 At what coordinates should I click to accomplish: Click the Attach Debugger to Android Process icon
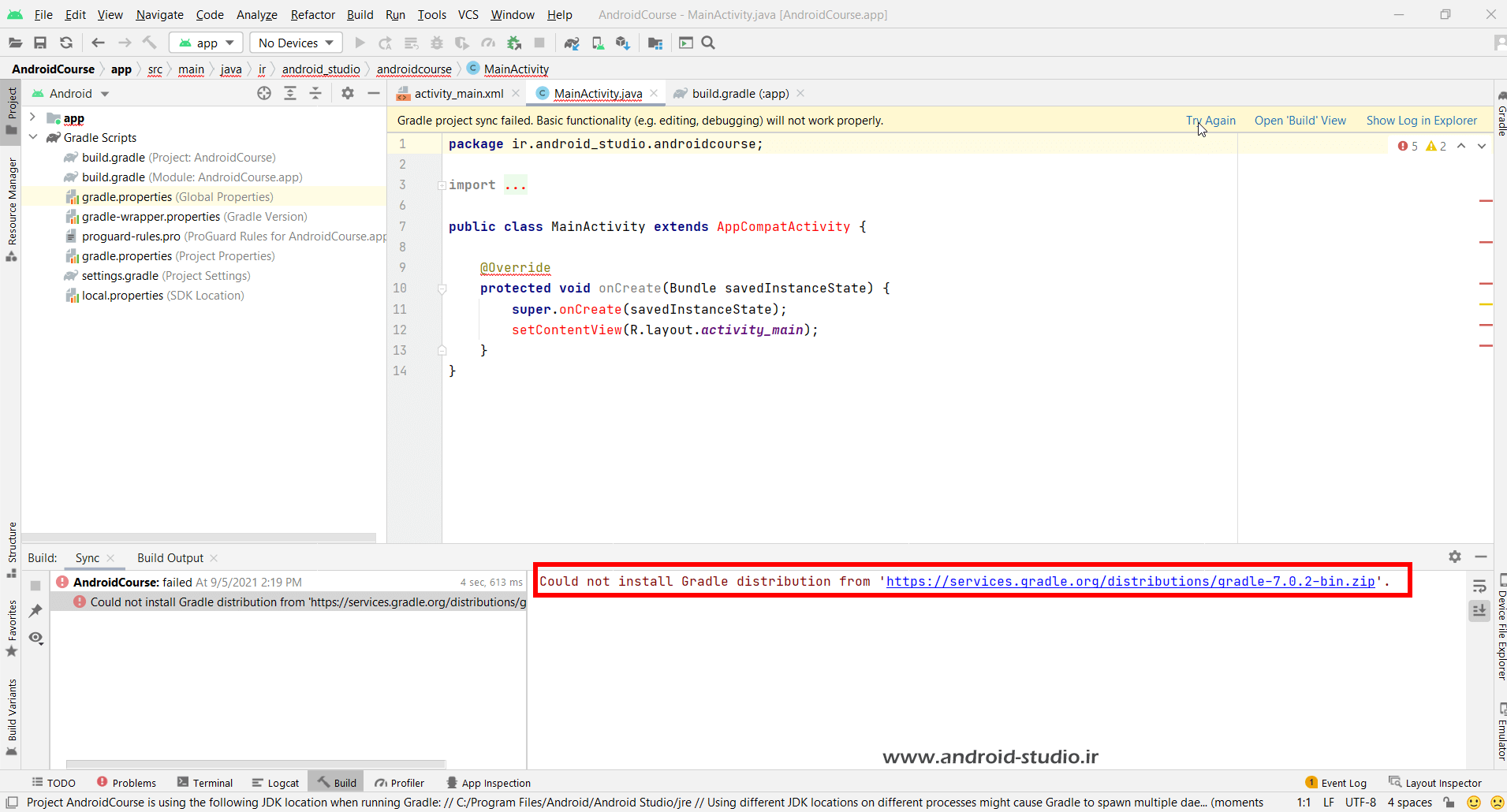514,43
